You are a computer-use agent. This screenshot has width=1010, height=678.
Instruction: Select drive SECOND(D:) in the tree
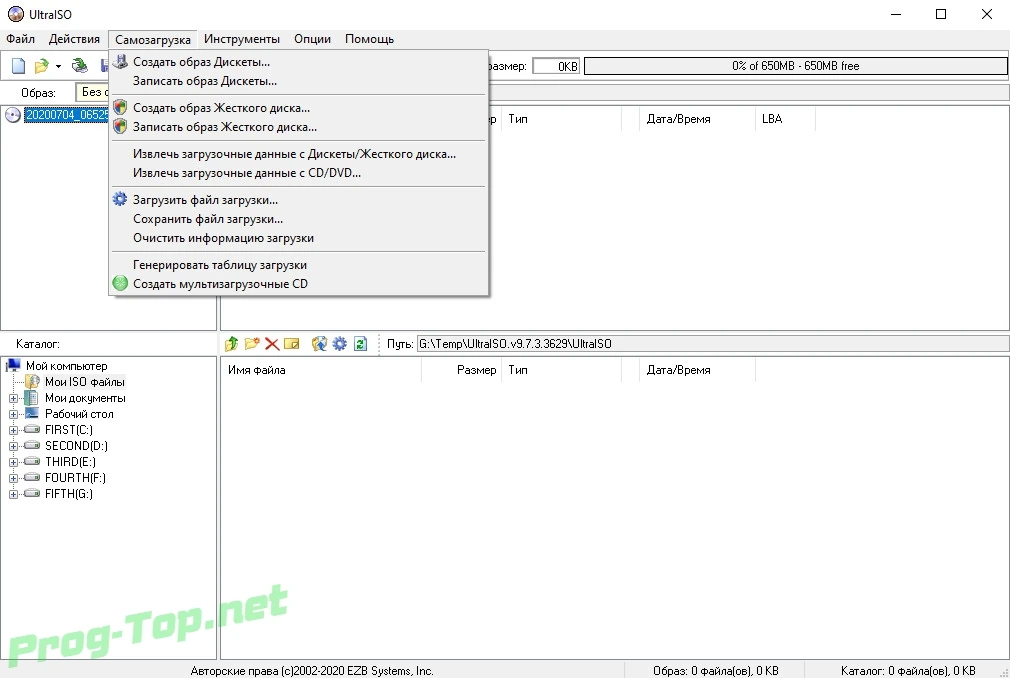coord(76,446)
